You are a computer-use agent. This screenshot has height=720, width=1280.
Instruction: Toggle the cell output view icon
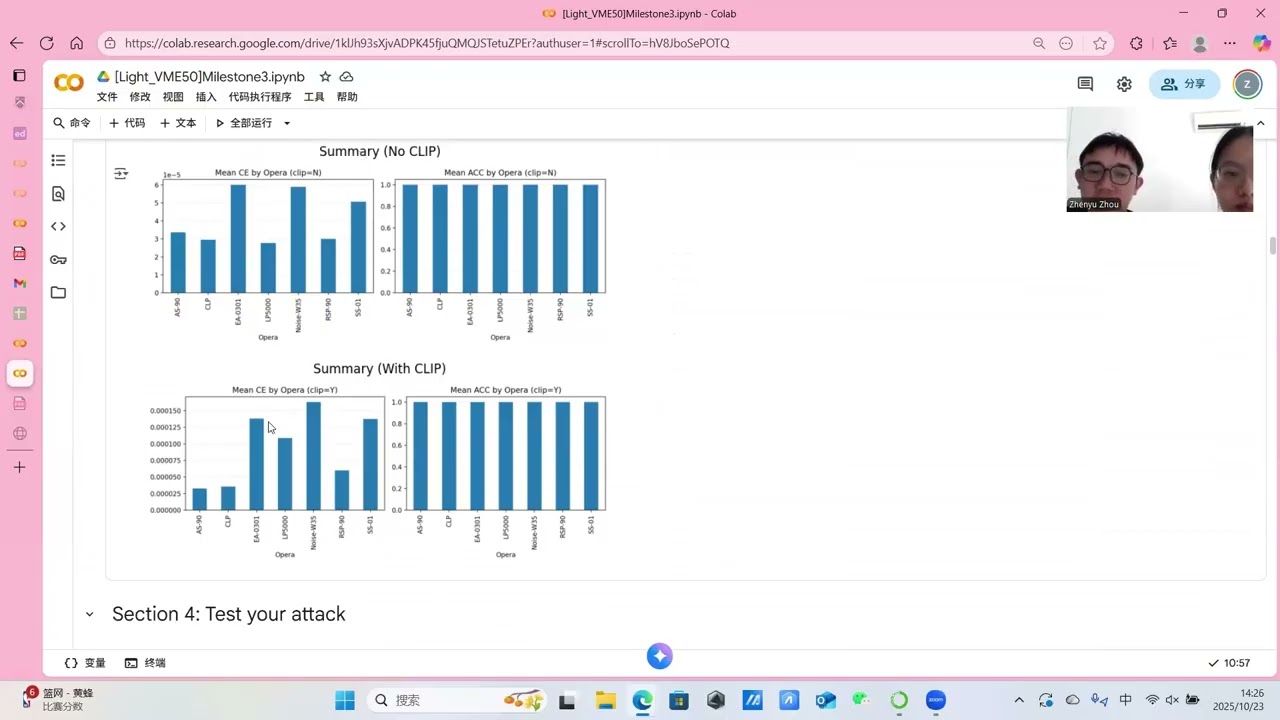coord(121,174)
